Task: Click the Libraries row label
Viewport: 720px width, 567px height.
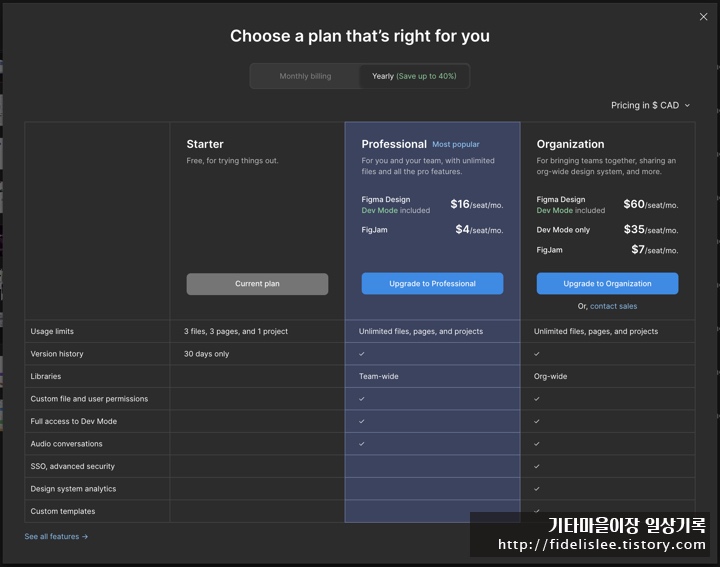Action: (x=45, y=376)
